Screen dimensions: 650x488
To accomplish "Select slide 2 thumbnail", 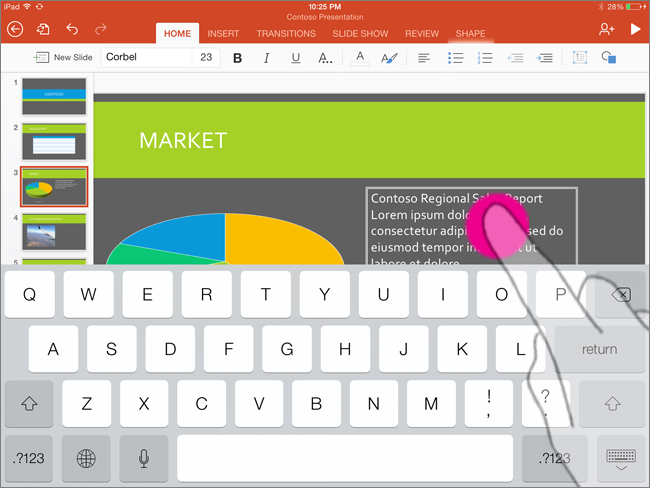I will pyautogui.click(x=54, y=141).
